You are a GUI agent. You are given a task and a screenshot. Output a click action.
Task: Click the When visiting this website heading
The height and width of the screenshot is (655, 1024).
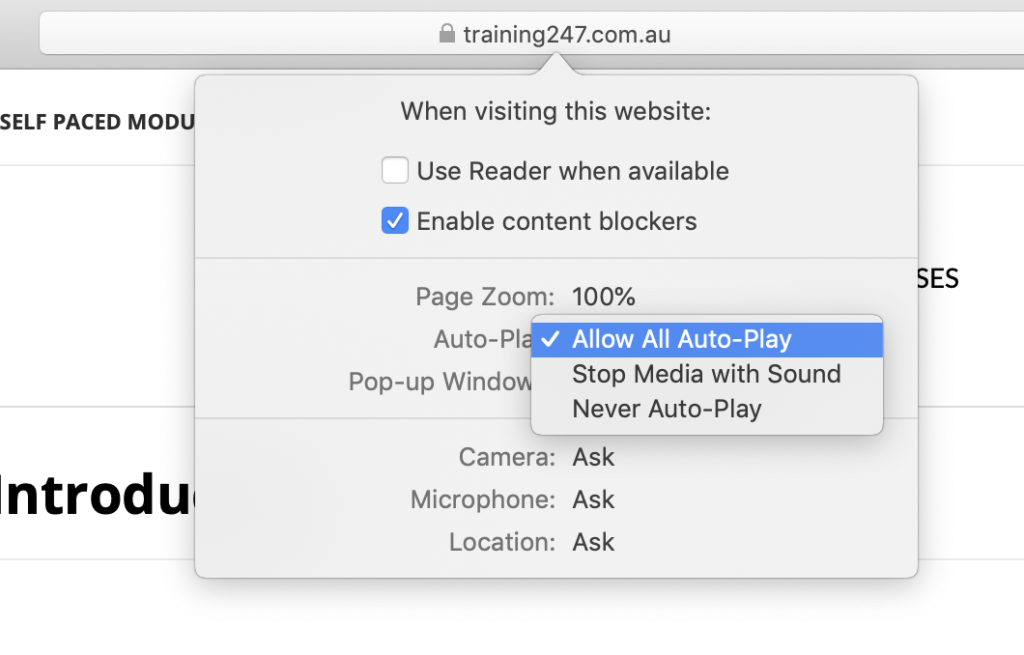[x=555, y=111]
